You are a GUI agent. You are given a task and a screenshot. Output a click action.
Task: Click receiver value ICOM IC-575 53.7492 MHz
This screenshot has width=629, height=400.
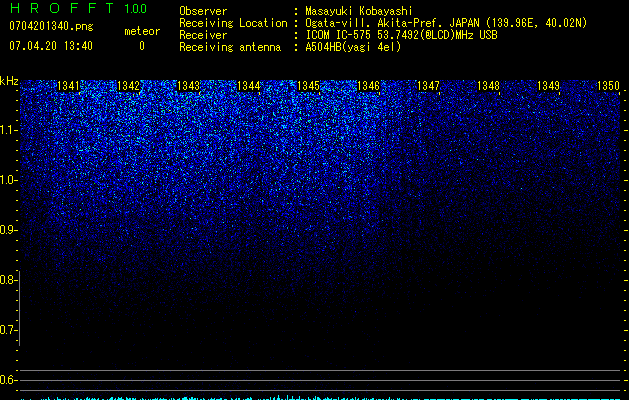point(401,35)
